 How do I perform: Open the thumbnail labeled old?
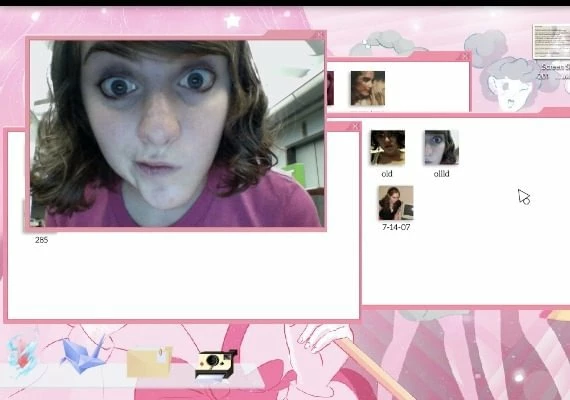point(388,147)
